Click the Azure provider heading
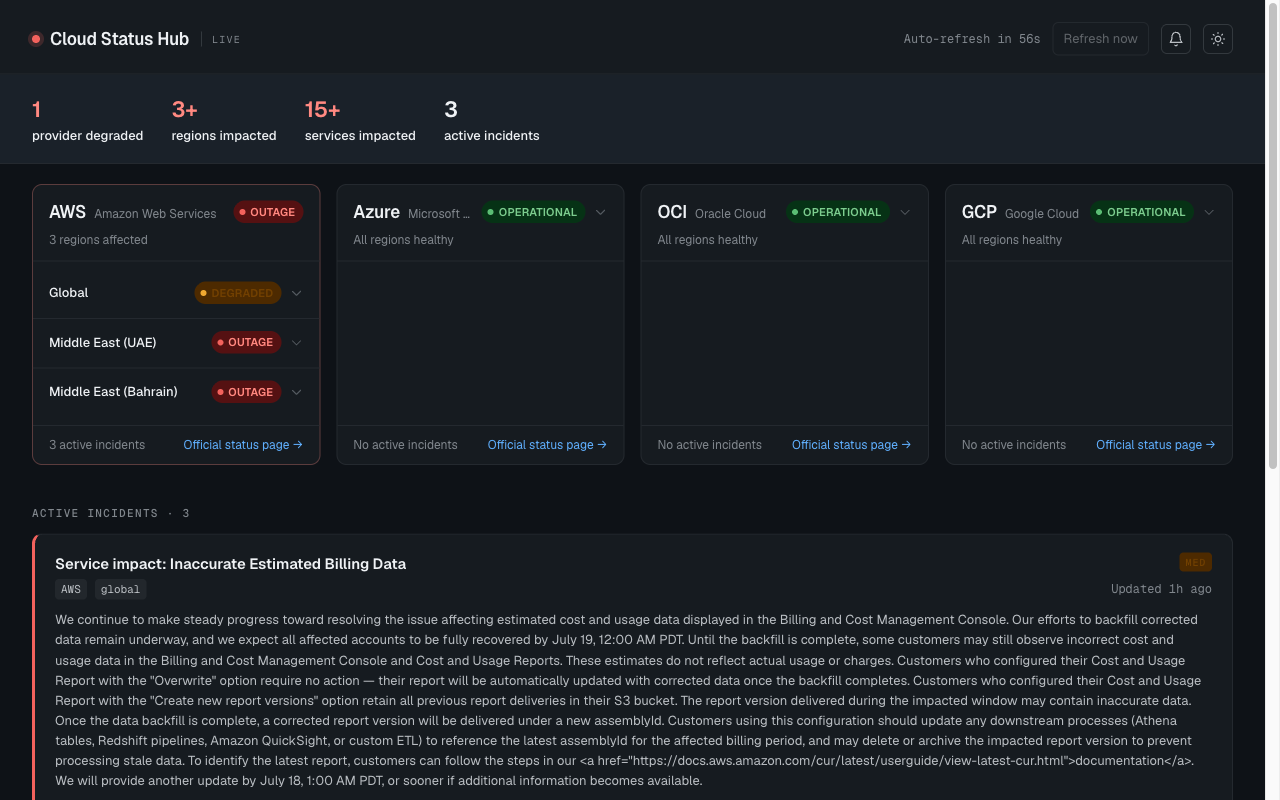 [x=376, y=212]
